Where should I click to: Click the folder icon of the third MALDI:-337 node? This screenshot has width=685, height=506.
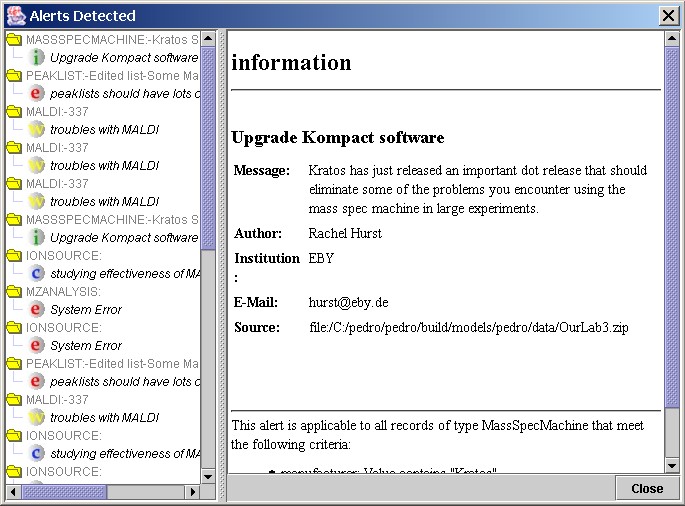[x=14, y=184]
